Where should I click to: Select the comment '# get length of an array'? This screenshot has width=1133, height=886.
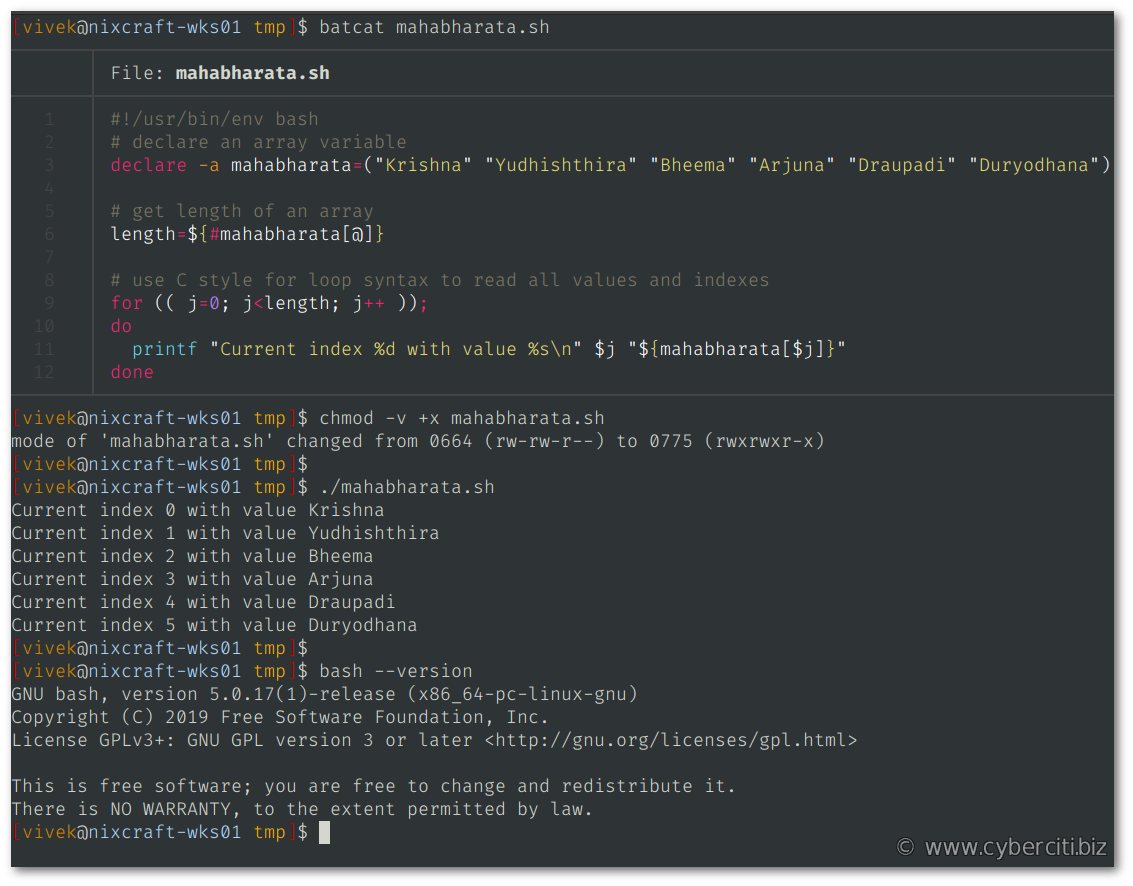click(242, 211)
